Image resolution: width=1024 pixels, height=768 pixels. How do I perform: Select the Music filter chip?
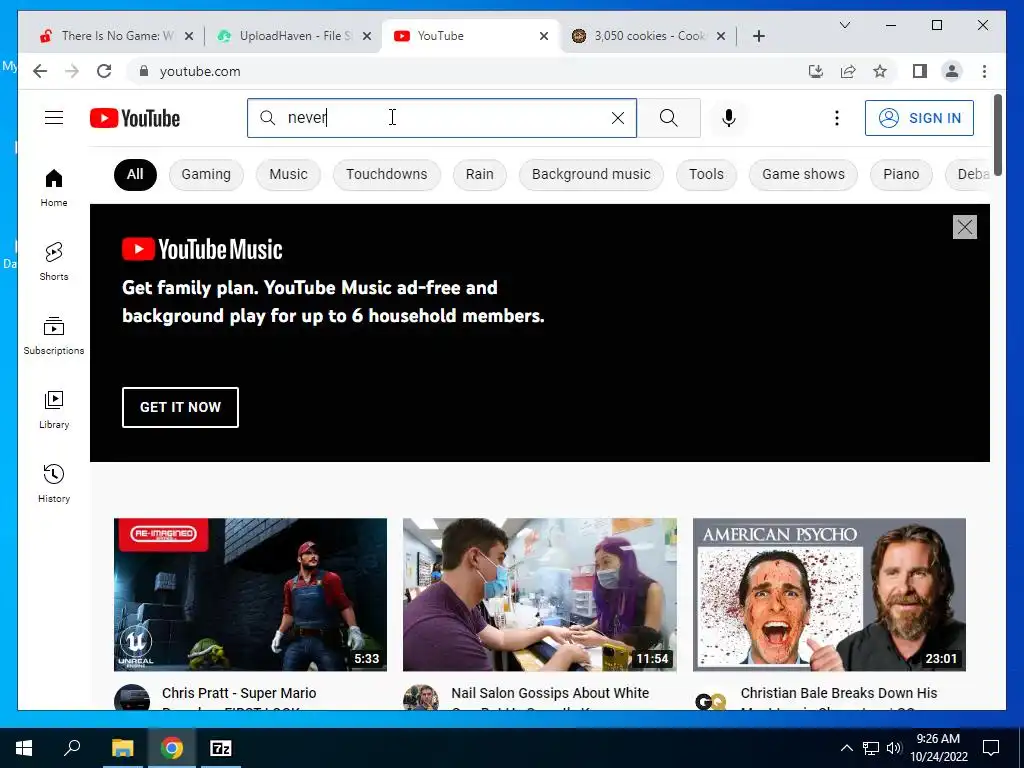coord(288,174)
